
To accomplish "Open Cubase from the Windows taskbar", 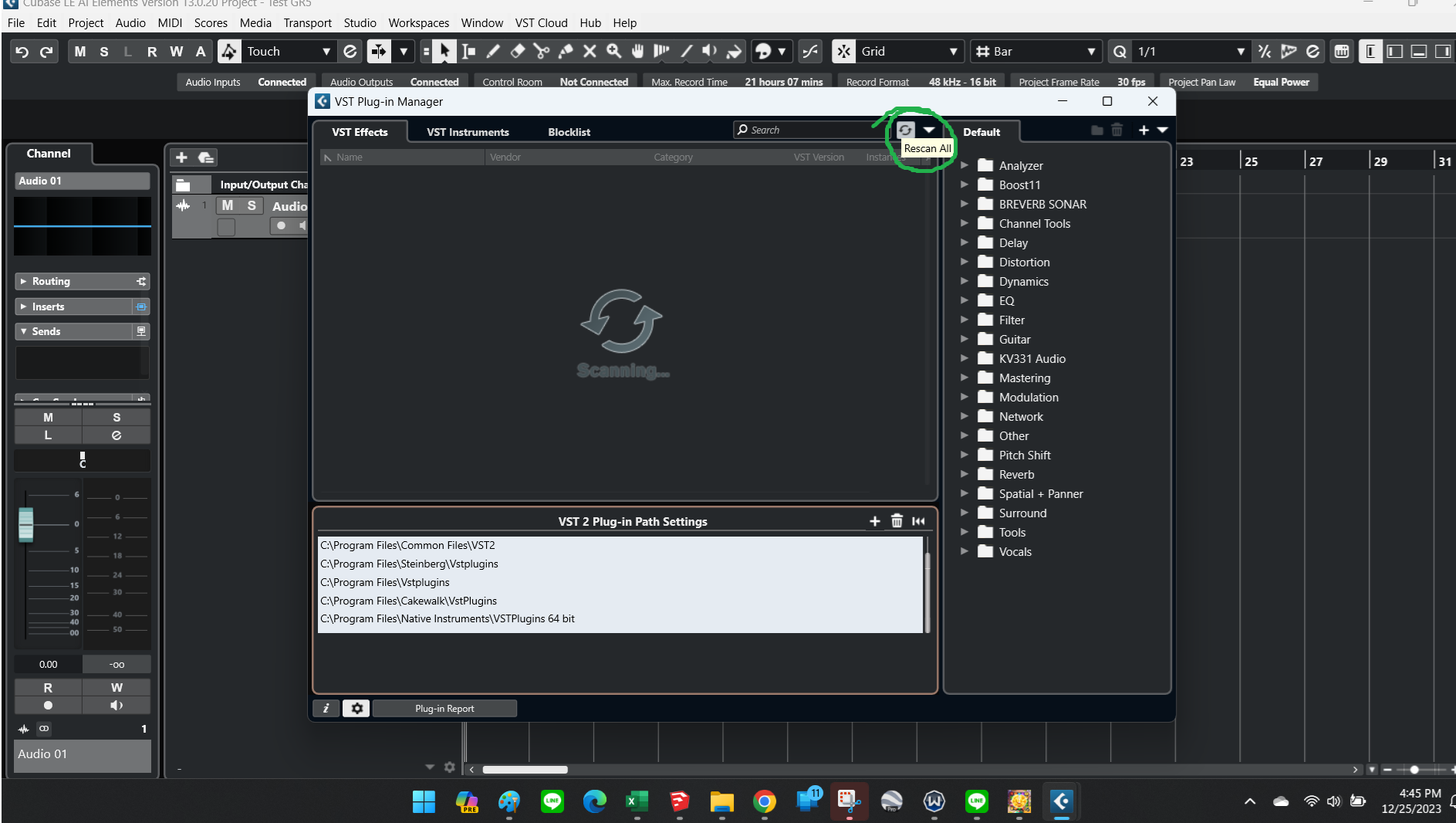I will [1062, 802].
